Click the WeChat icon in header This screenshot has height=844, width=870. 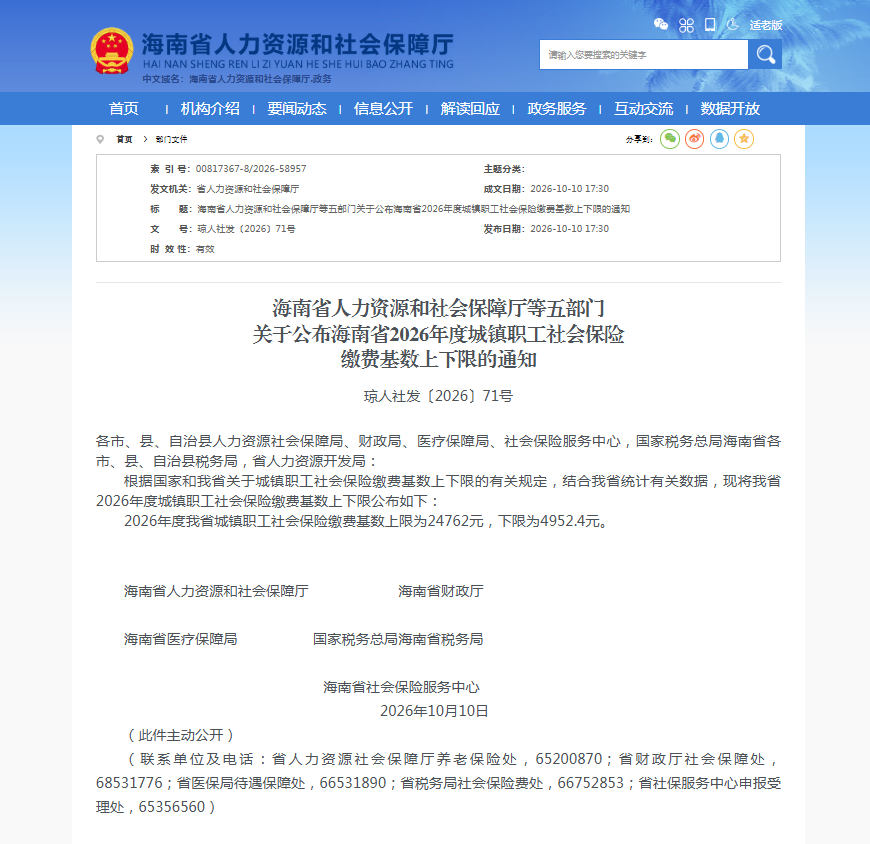[660, 24]
